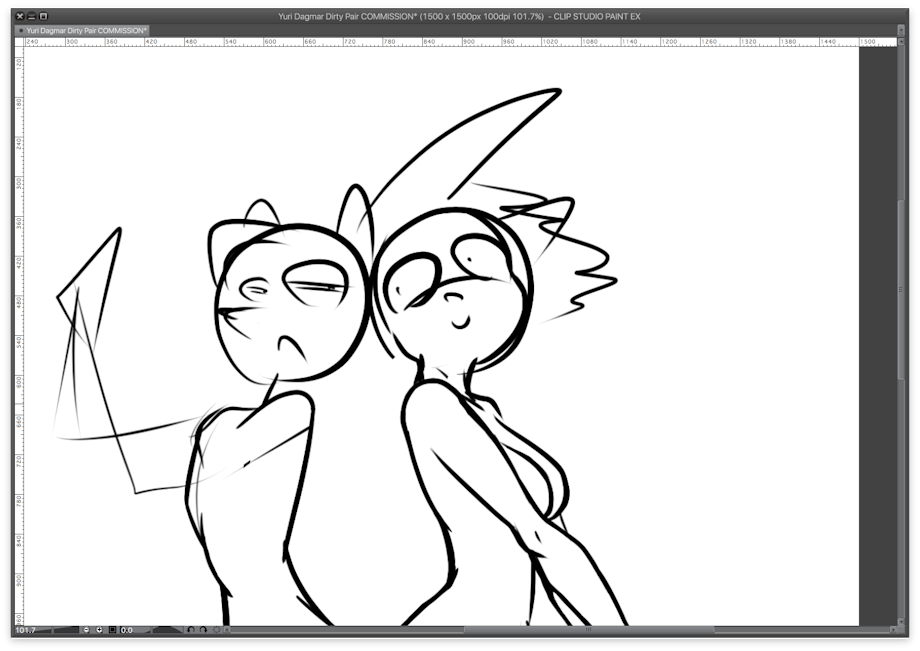Click the right arrow of horizontal scrollbar
The image size is (920, 651).
pos(892,630)
